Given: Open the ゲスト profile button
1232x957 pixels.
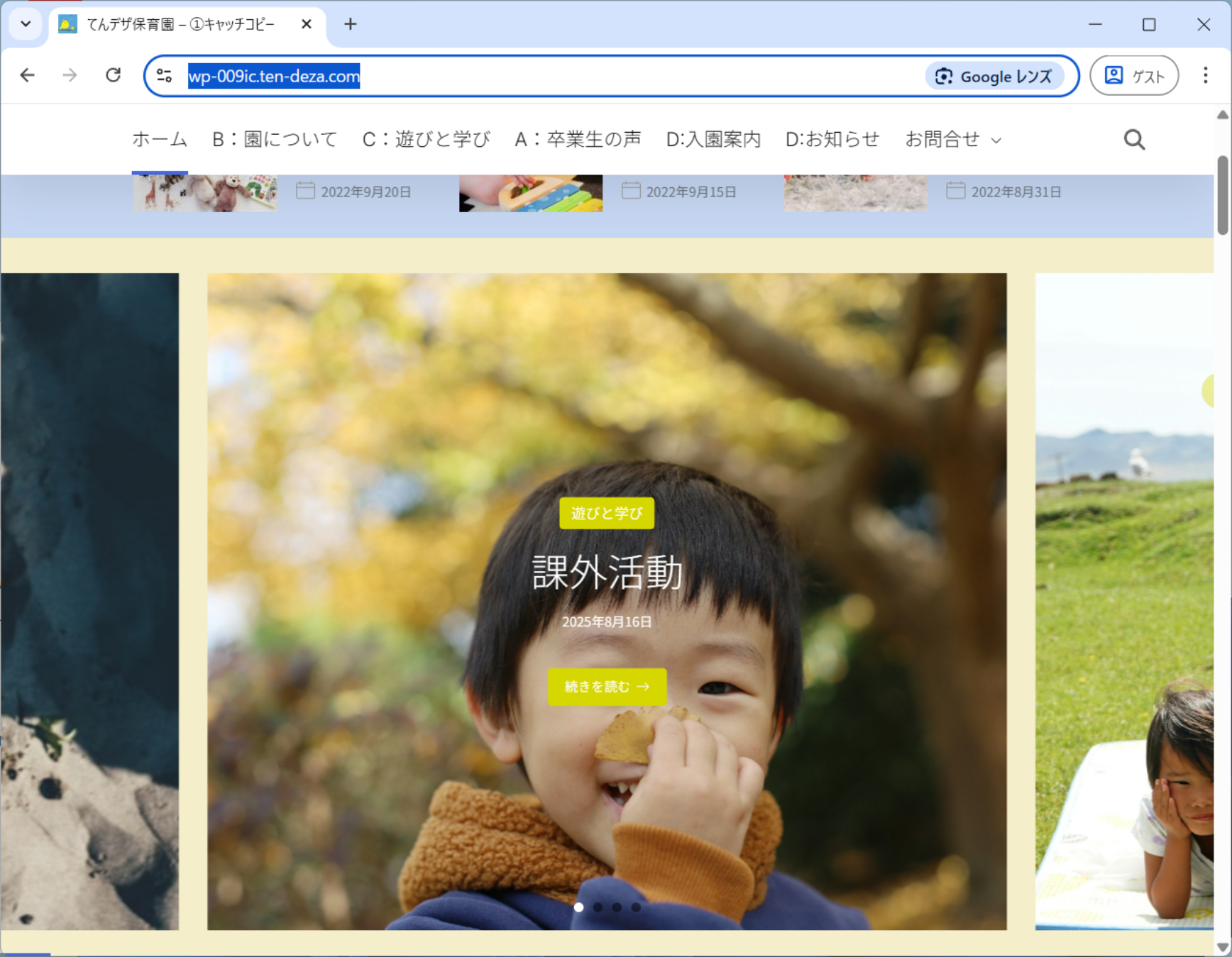Looking at the screenshot, I should click(1133, 76).
